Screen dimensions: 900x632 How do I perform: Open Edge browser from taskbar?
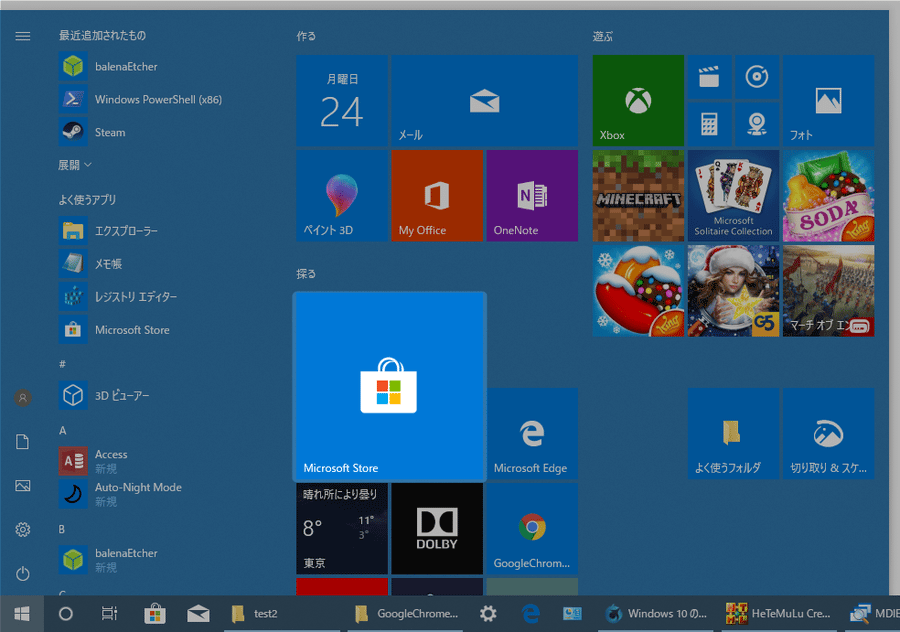click(531, 614)
